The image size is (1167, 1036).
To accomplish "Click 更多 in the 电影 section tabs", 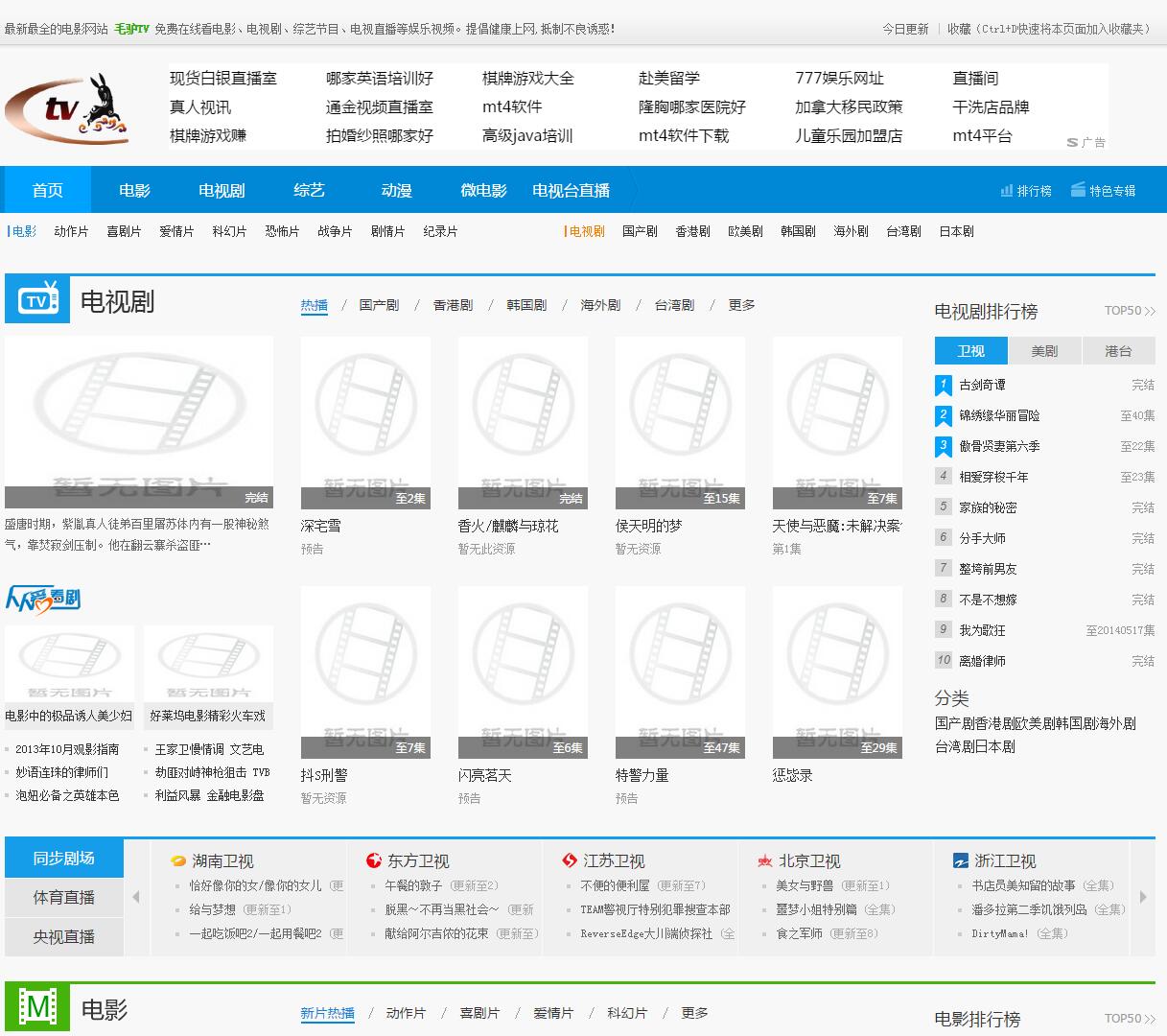I will [695, 1013].
